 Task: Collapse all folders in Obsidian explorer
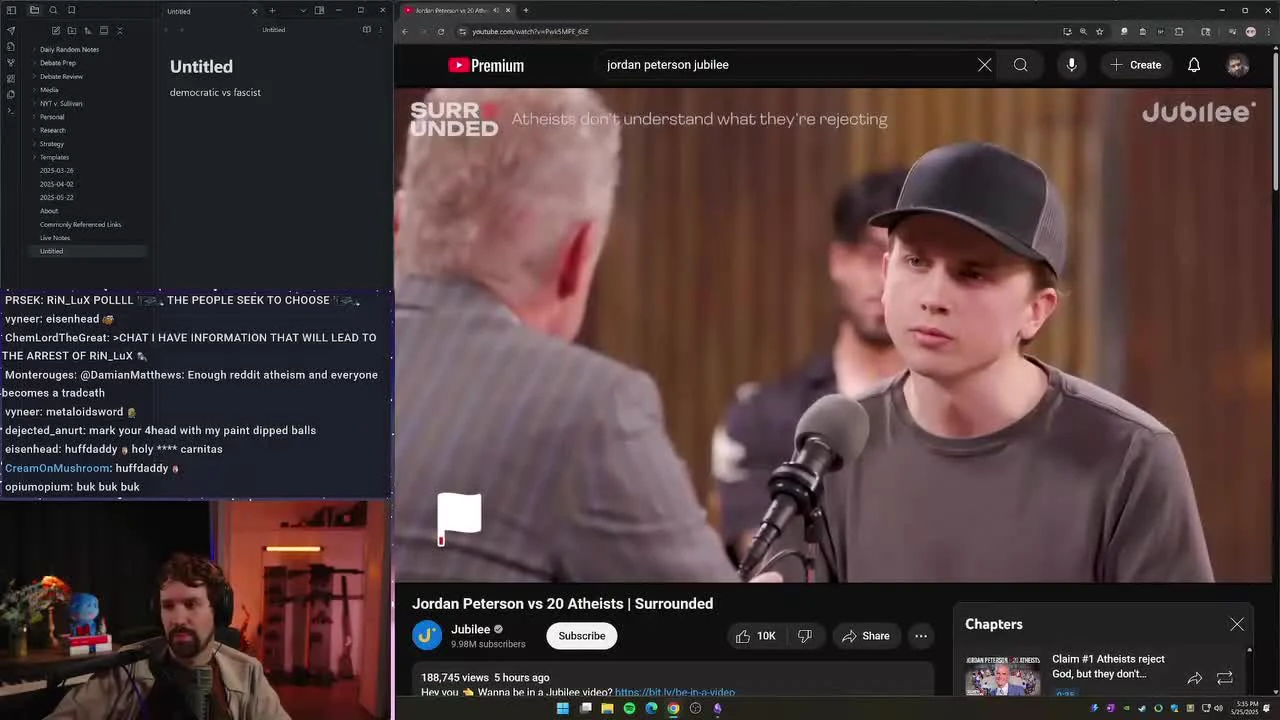120,30
